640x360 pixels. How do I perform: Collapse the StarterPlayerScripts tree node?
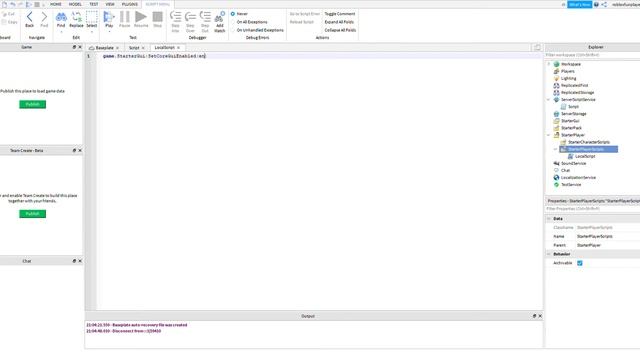(x=556, y=149)
